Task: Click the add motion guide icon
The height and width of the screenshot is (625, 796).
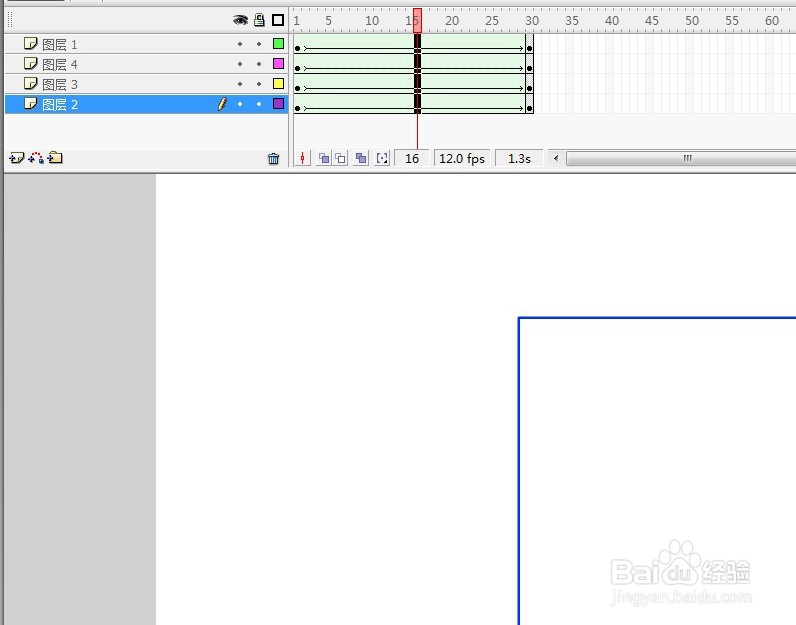Action: 36,158
